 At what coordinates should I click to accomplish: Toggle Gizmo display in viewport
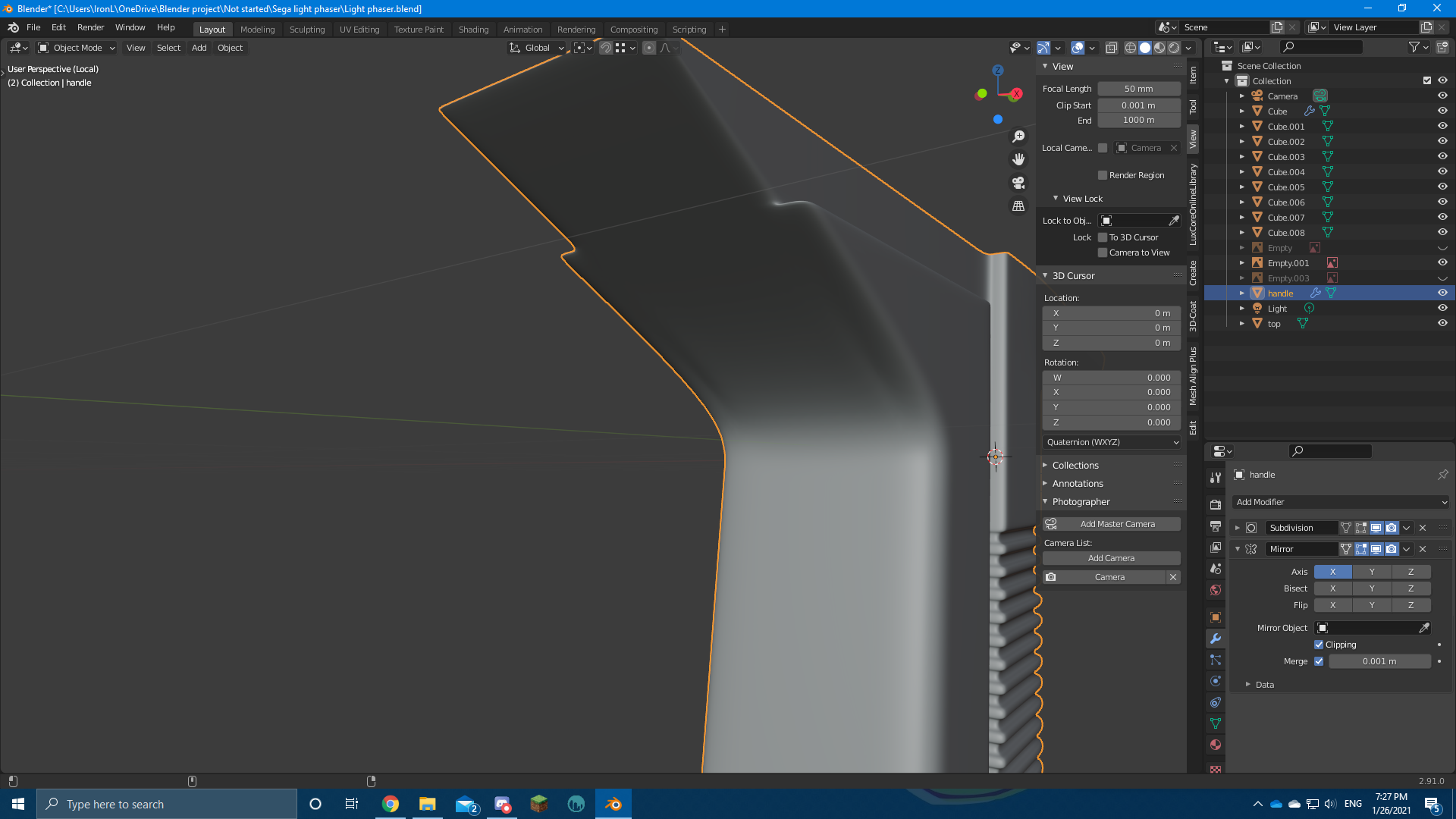pos(1043,48)
